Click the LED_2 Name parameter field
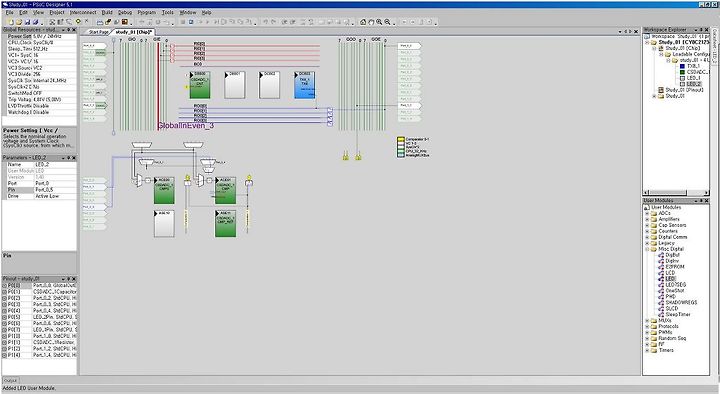 pos(55,164)
